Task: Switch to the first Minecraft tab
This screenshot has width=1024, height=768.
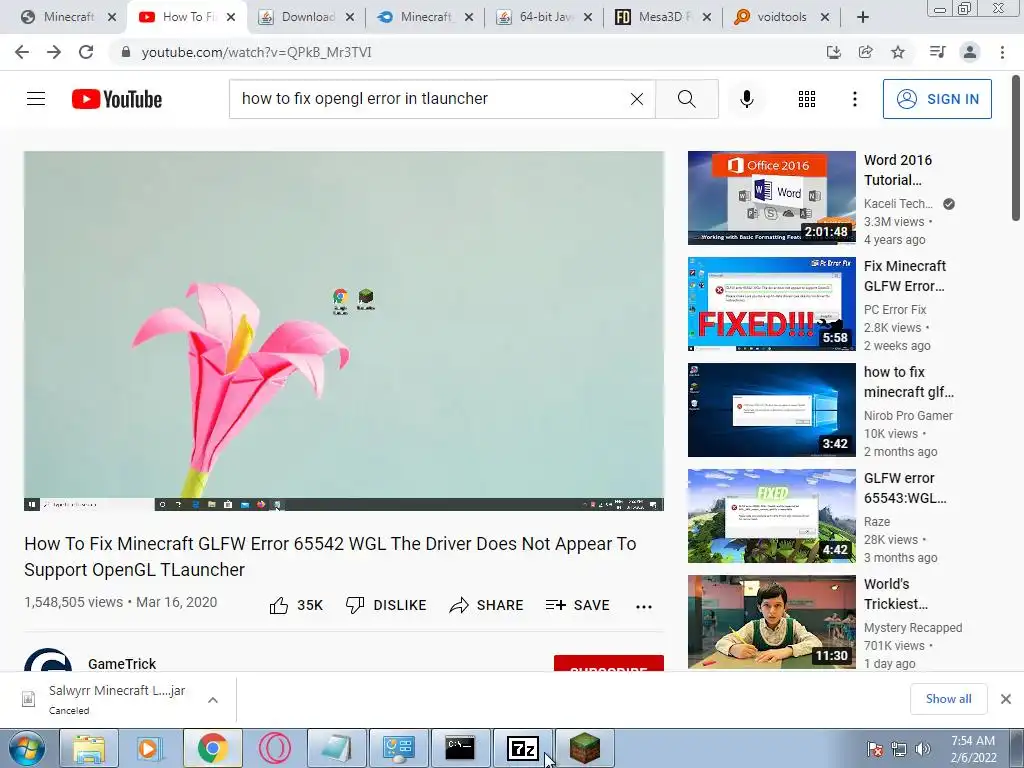Action: (69, 17)
